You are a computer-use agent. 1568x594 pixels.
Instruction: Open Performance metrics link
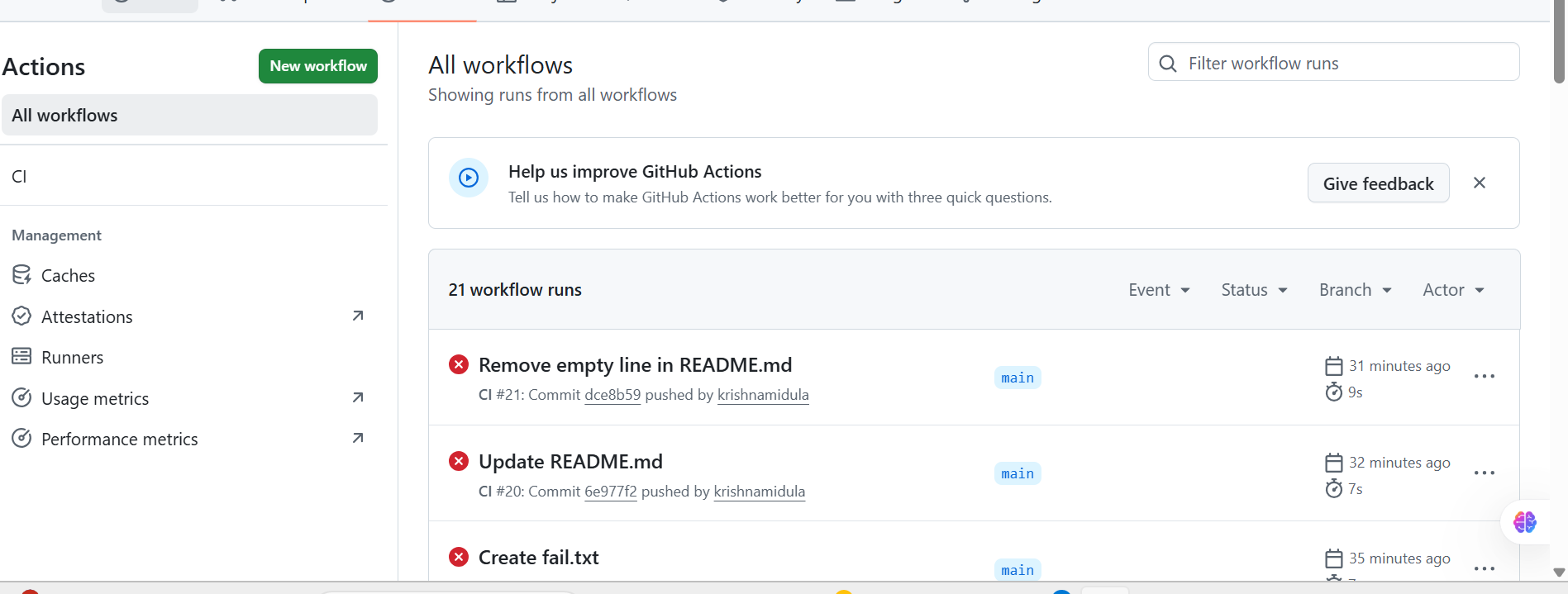tap(120, 439)
